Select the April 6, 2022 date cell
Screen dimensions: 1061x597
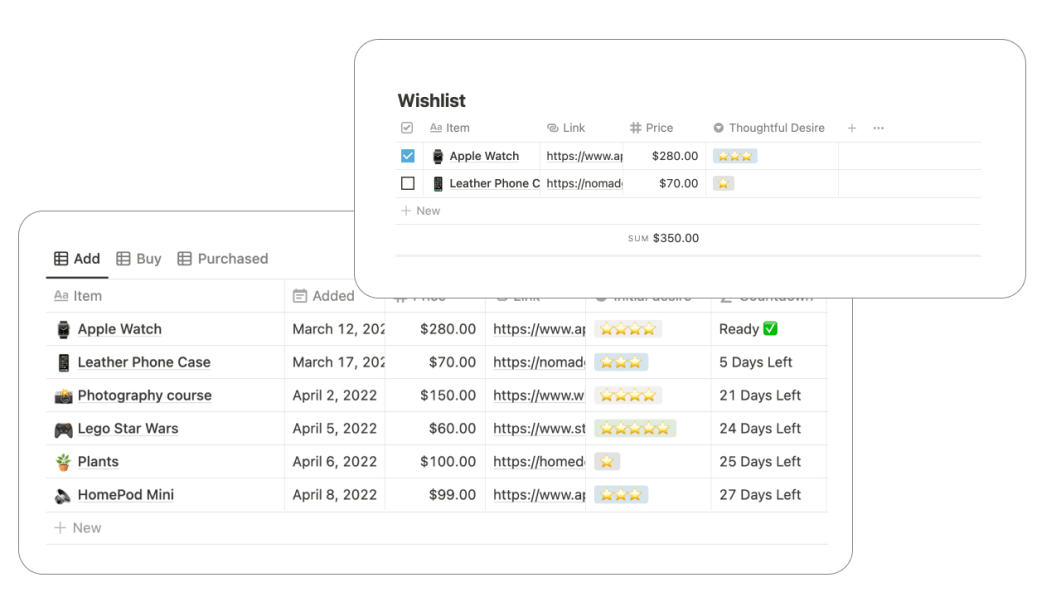(334, 462)
